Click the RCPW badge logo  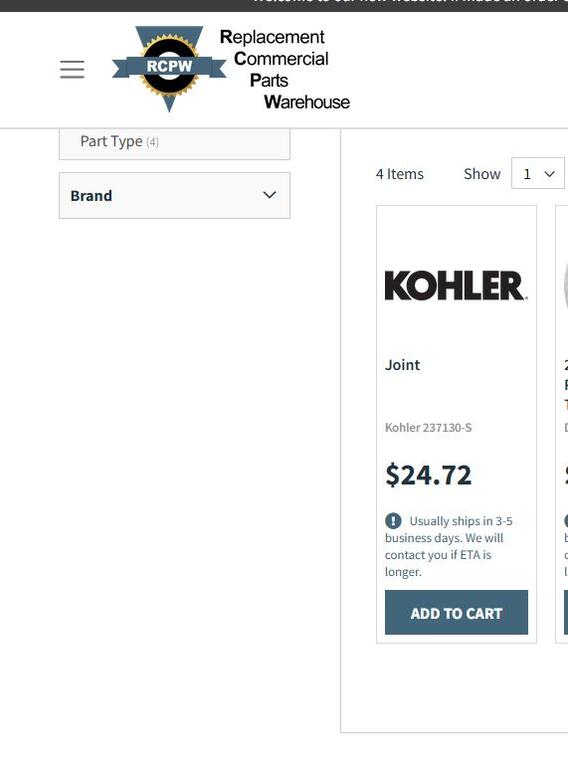(169, 69)
